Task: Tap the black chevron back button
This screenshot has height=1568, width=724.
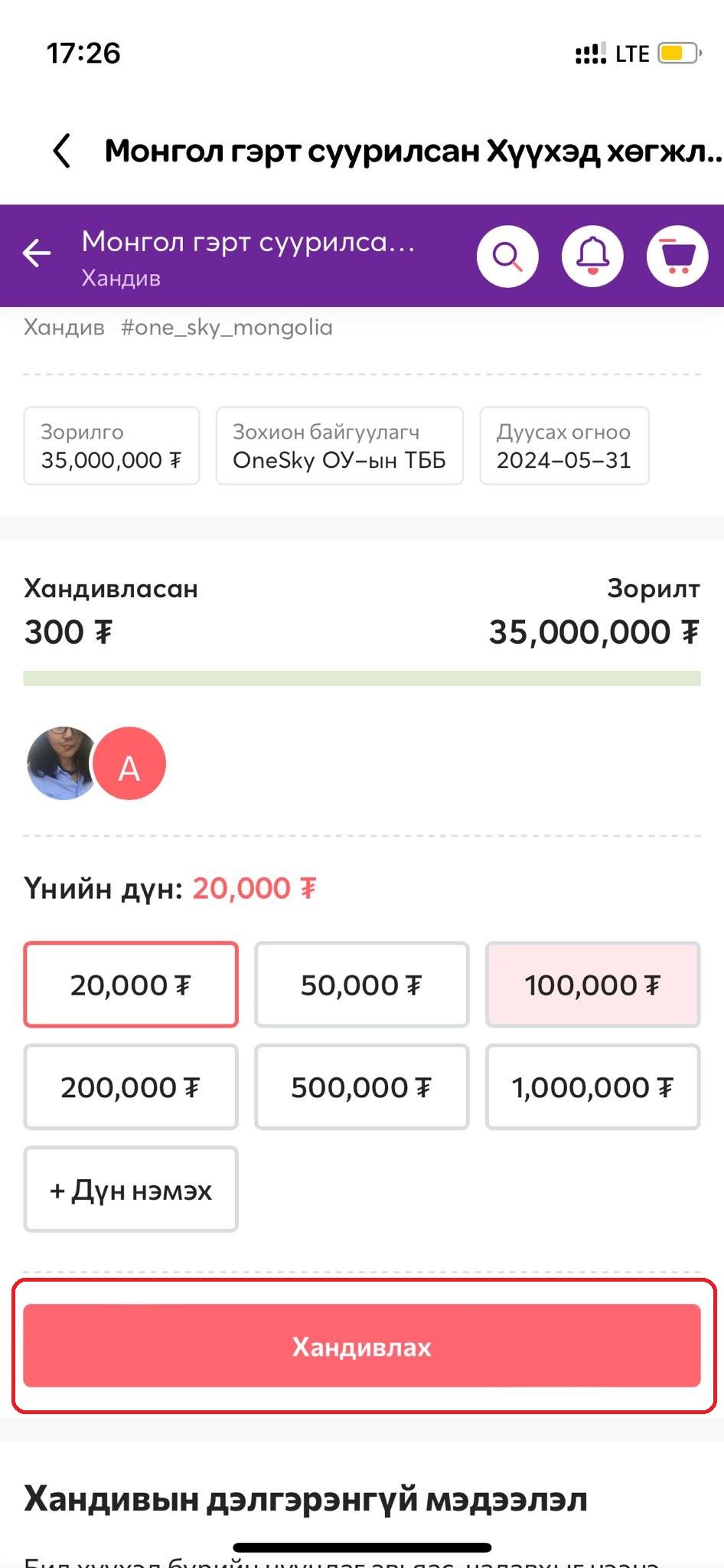Action: (62, 151)
